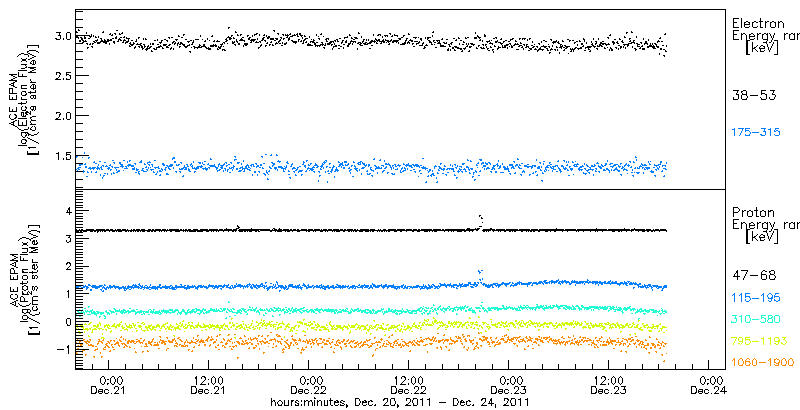This screenshot has height=410, width=800.
Task: Click the 0:00 Dec.21 time axis label
Action: pyautogui.click(x=109, y=386)
